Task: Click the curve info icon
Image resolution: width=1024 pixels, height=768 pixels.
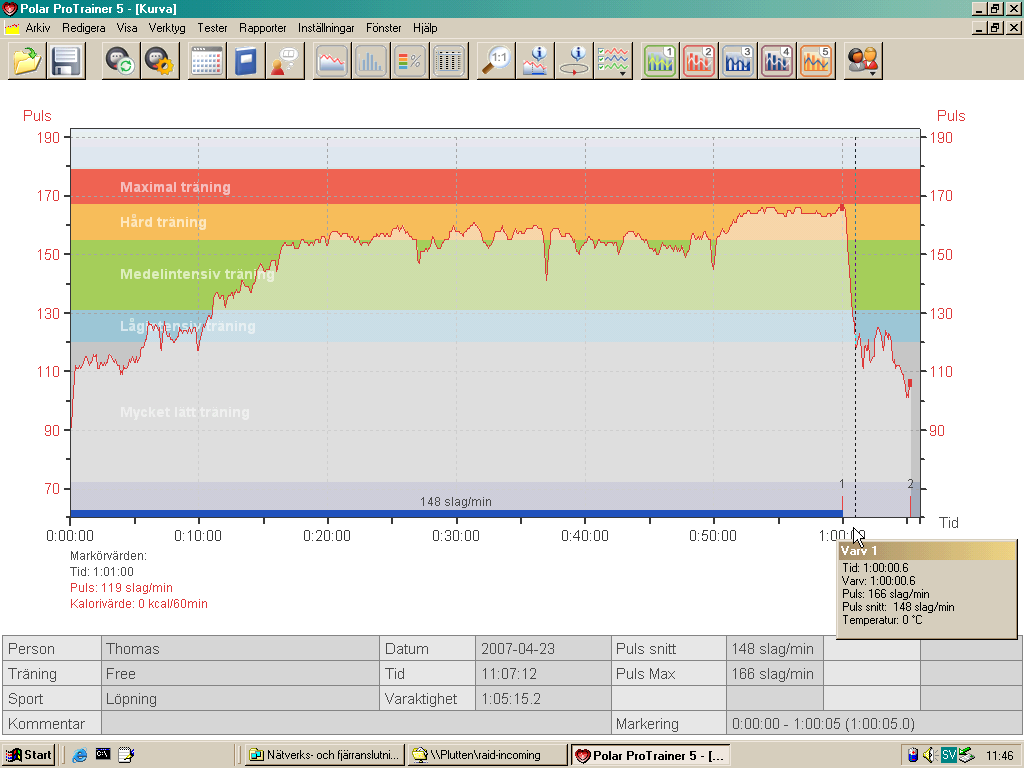Action: coord(536,61)
